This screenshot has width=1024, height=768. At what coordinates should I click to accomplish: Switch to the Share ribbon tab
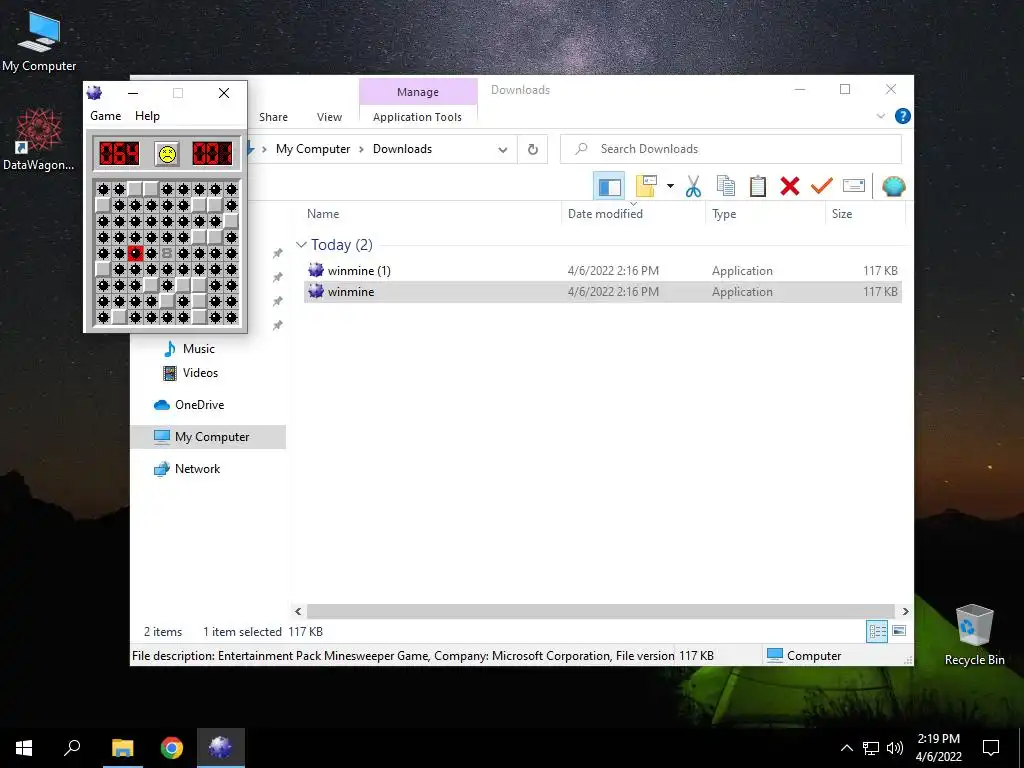click(x=273, y=117)
